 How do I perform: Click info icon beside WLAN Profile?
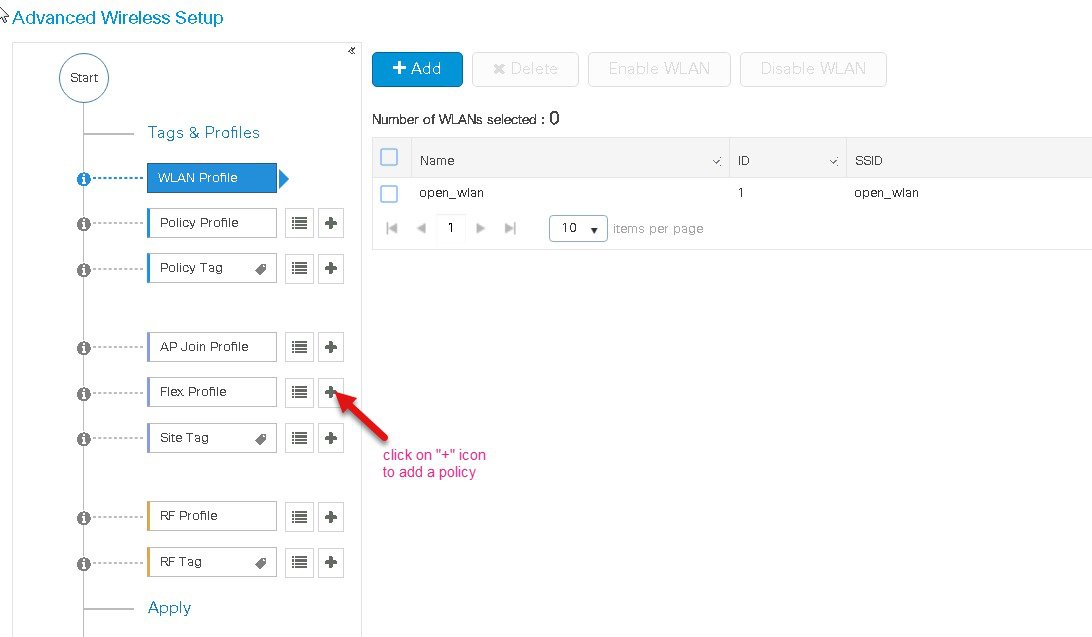(84, 179)
